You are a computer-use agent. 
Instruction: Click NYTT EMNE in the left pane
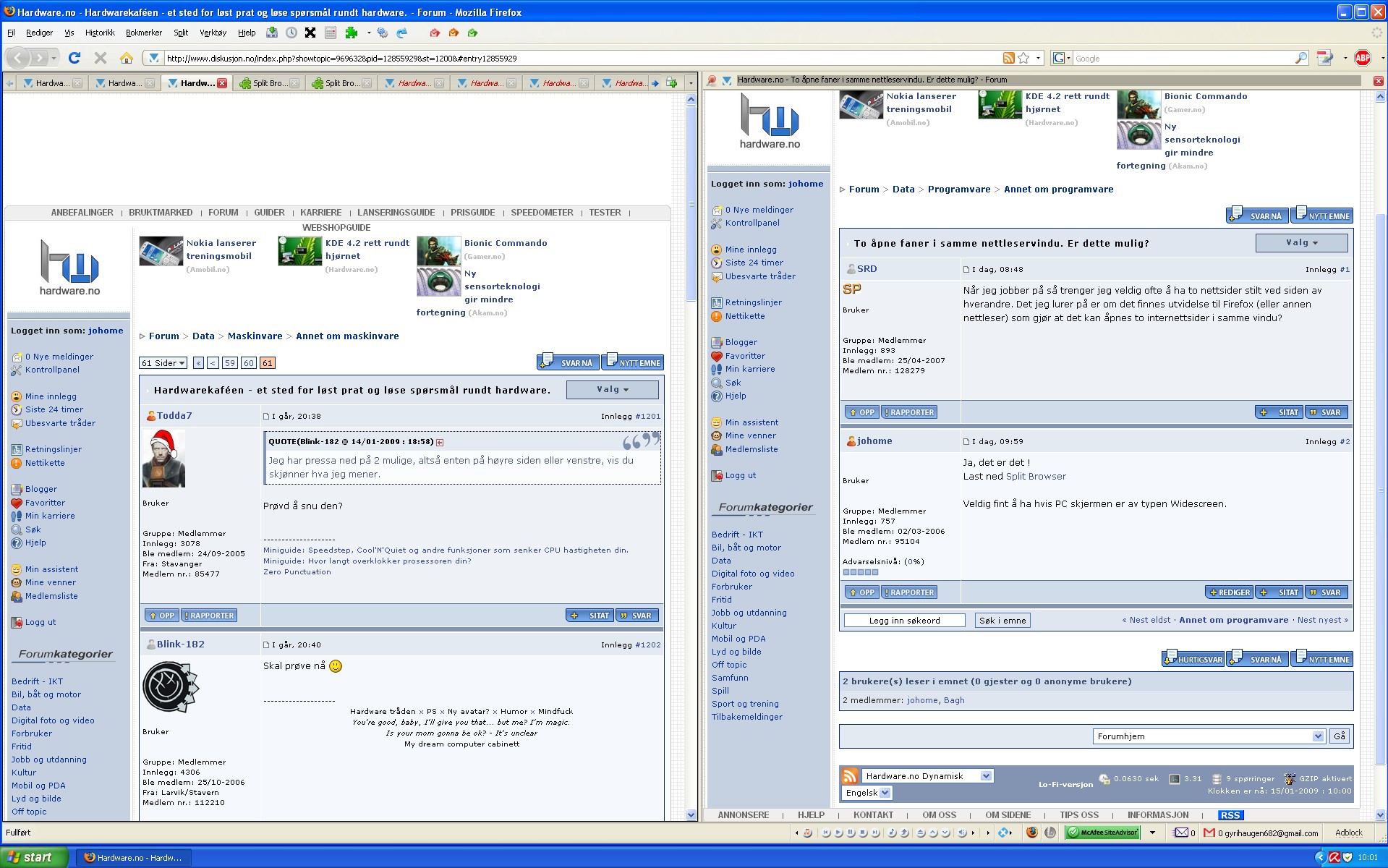633,362
